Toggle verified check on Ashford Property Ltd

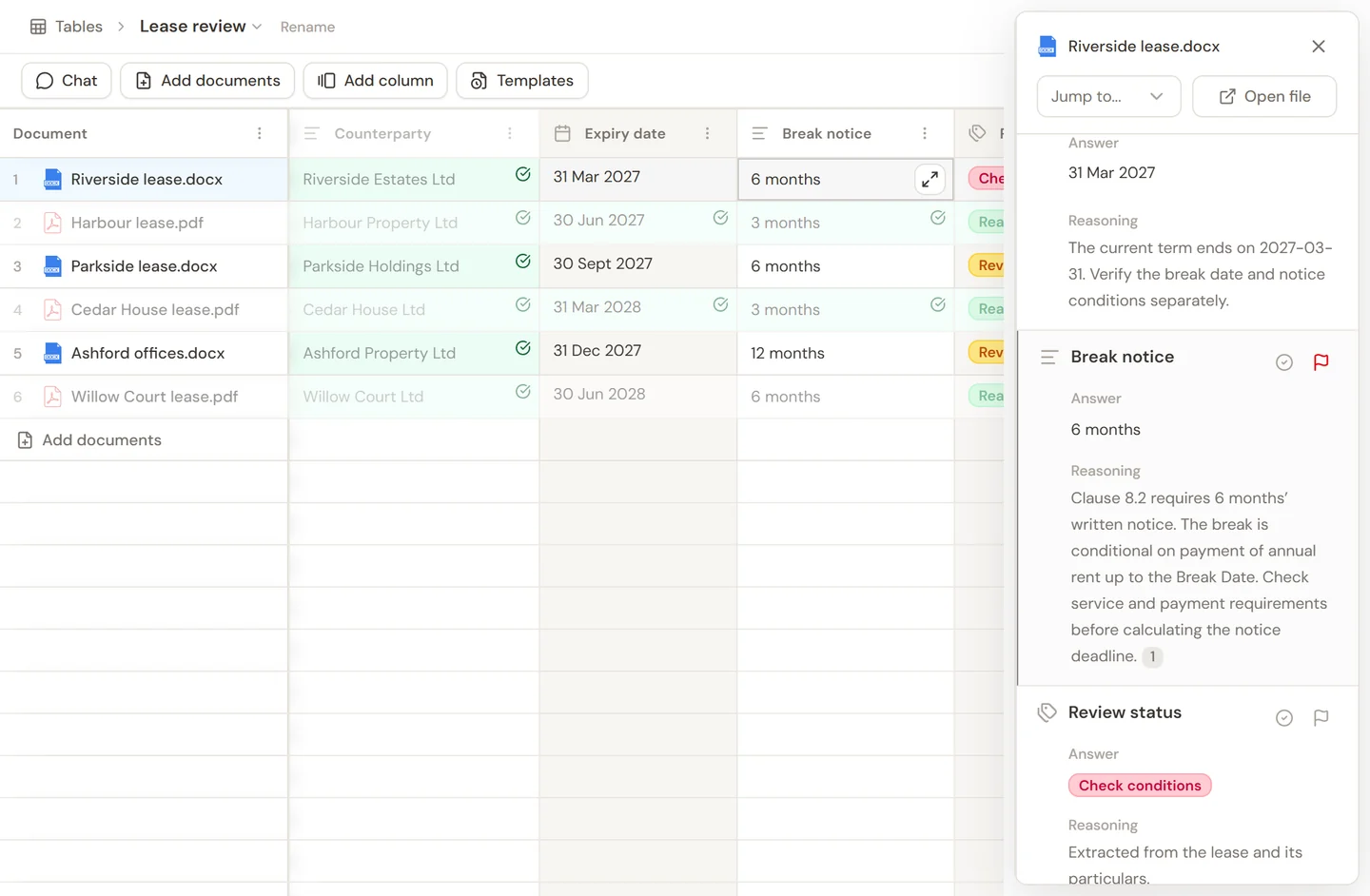[x=523, y=348]
